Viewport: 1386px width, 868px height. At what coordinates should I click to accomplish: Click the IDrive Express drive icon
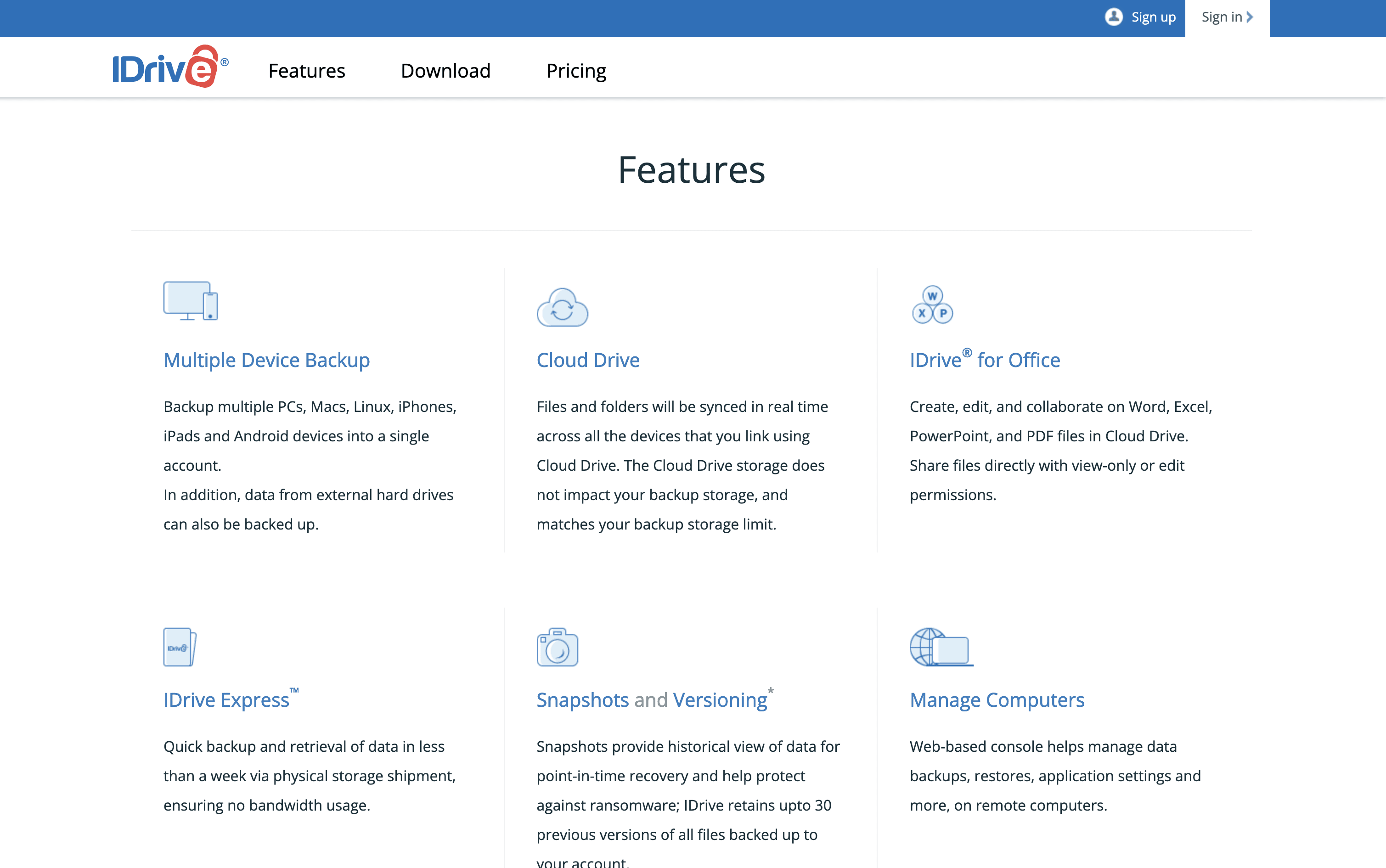[x=180, y=647]
